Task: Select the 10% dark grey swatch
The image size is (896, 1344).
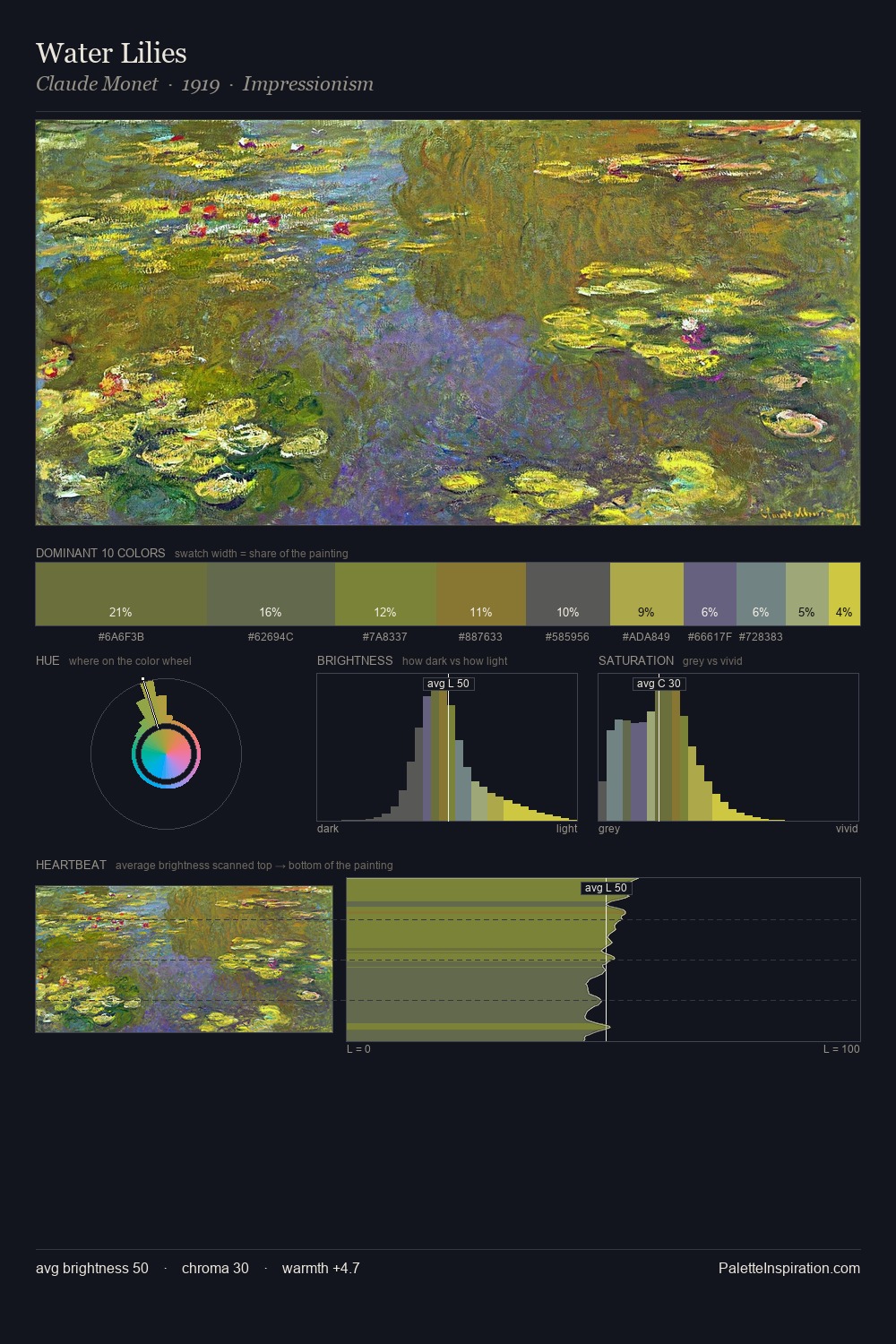Action: tap(568, 594)
